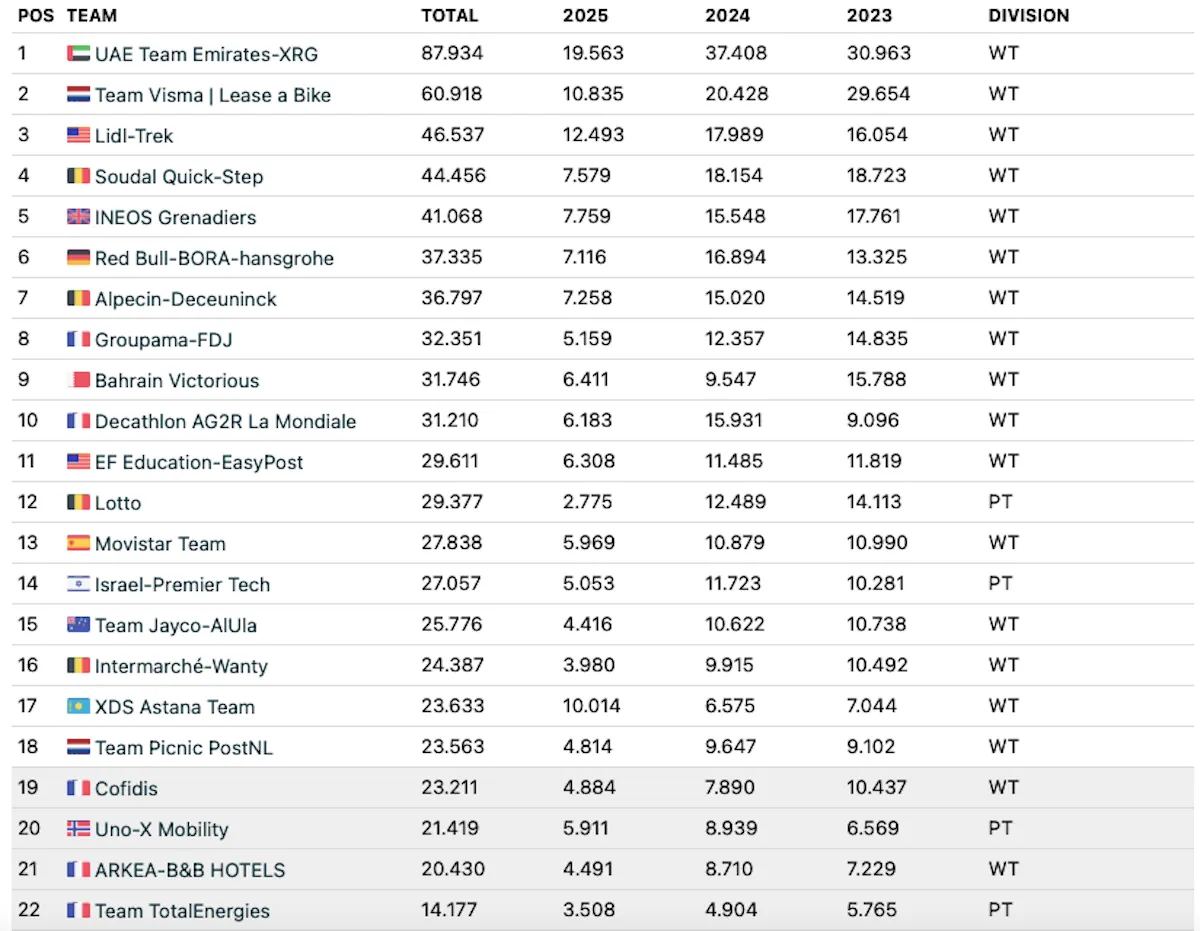
Task: Select the 2025 value 2.775
Action: tap(589, 502)
